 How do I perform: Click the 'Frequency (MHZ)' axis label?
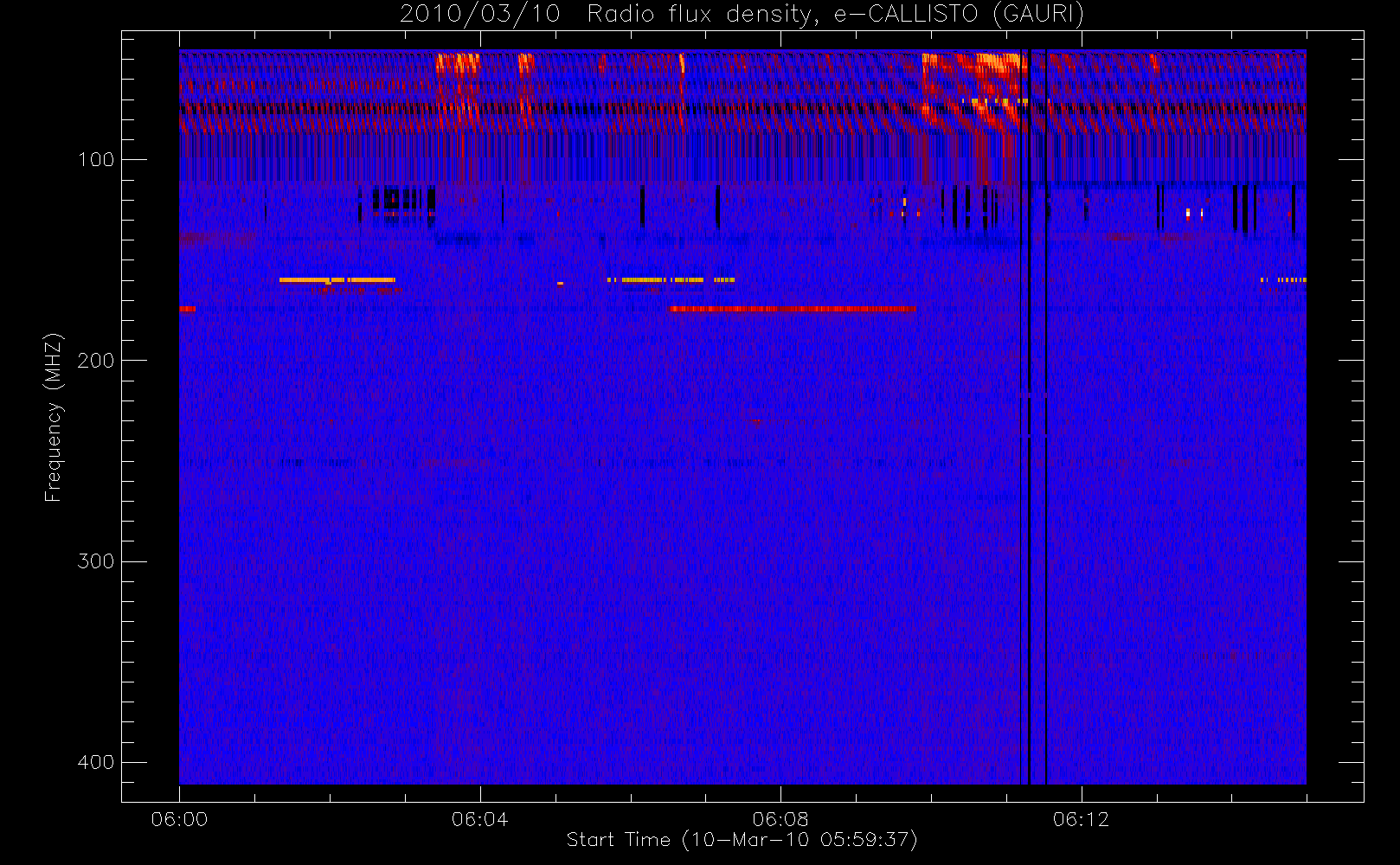[54, 417]
